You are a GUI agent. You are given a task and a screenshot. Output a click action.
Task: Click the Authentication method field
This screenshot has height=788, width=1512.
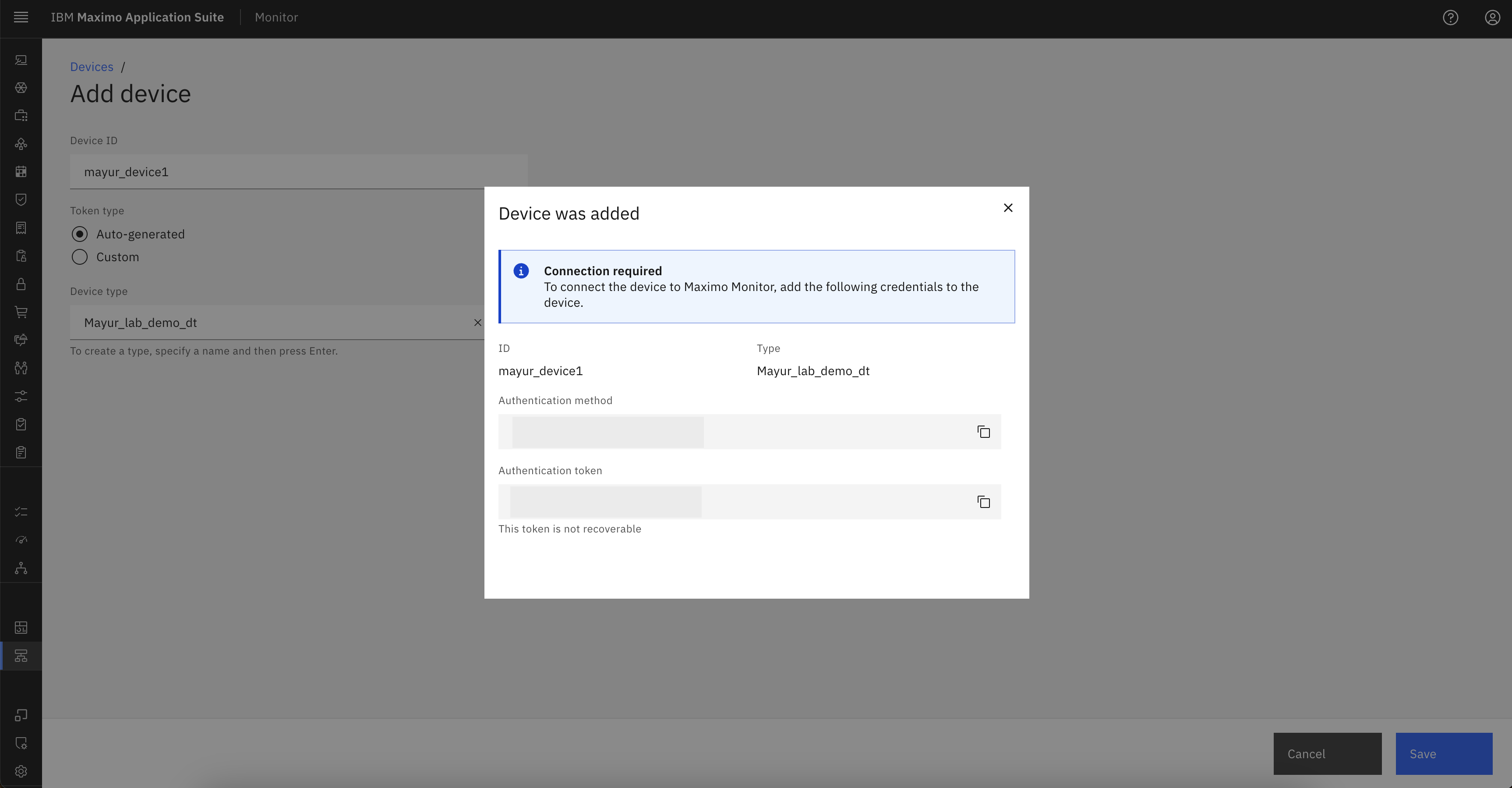tap(749, 432)
